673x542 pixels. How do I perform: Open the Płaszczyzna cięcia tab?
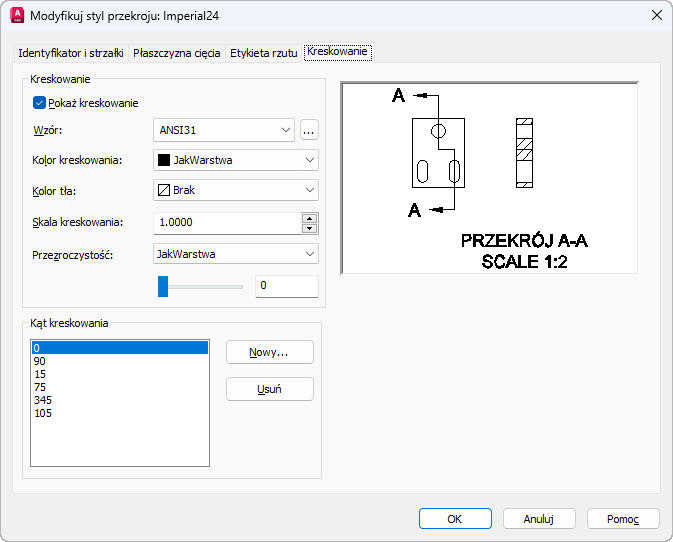(176, 53)
